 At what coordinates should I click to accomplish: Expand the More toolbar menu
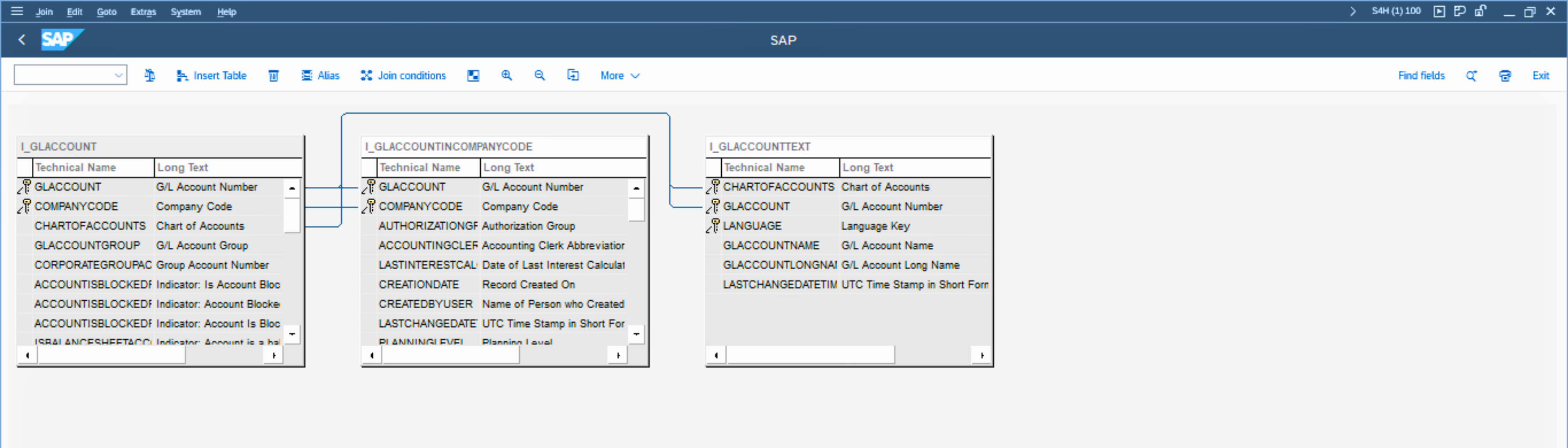[x=620, y=75]
